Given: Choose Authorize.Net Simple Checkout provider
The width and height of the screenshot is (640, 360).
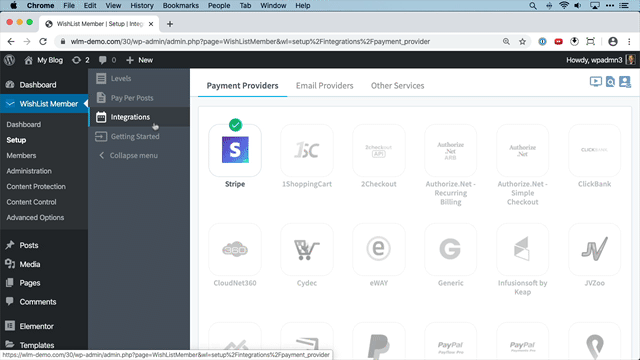Looking at the screenshot, I should click(x=522, y=150).
